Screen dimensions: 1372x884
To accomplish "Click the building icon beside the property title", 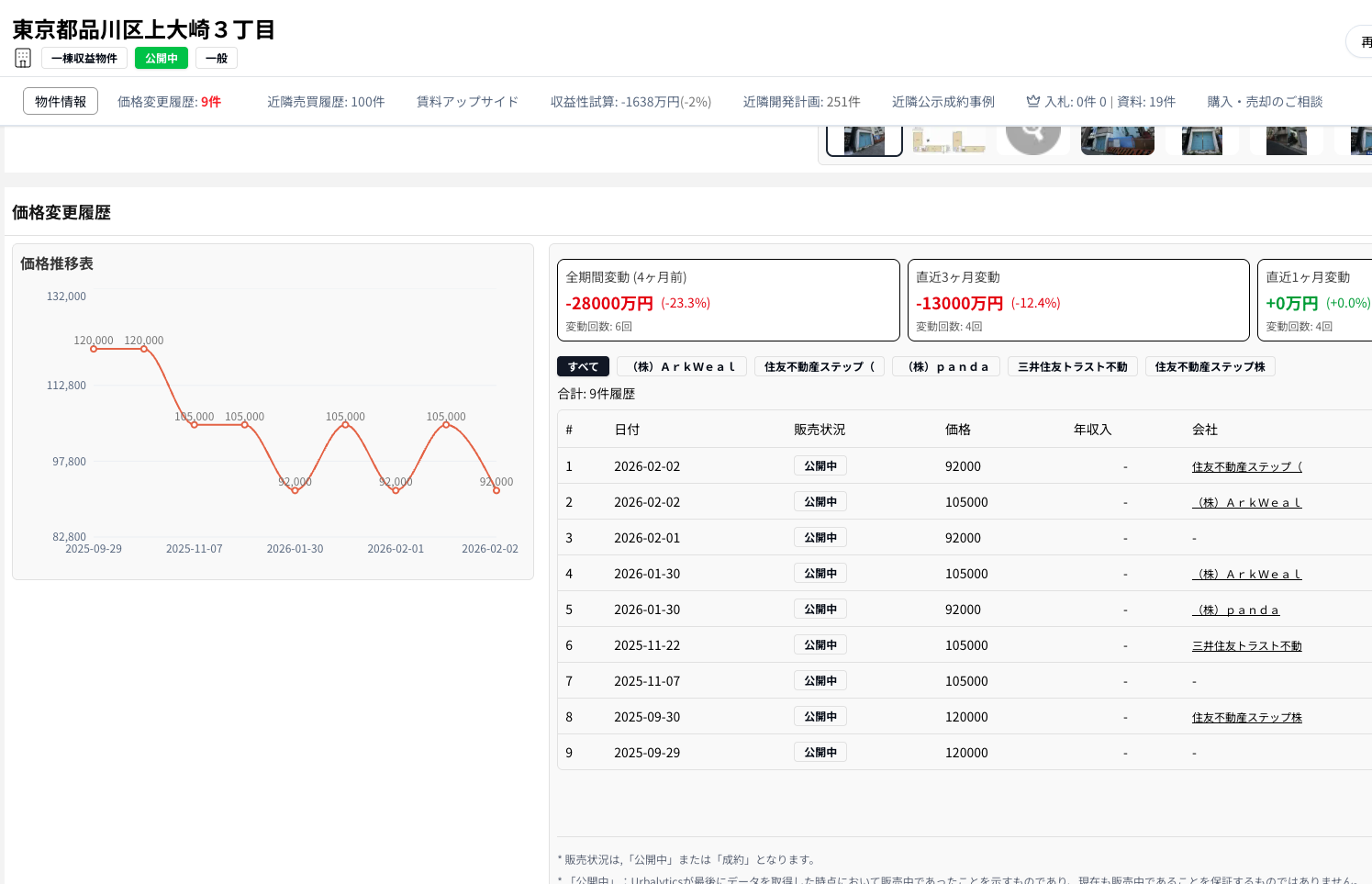I will (22, 56).
